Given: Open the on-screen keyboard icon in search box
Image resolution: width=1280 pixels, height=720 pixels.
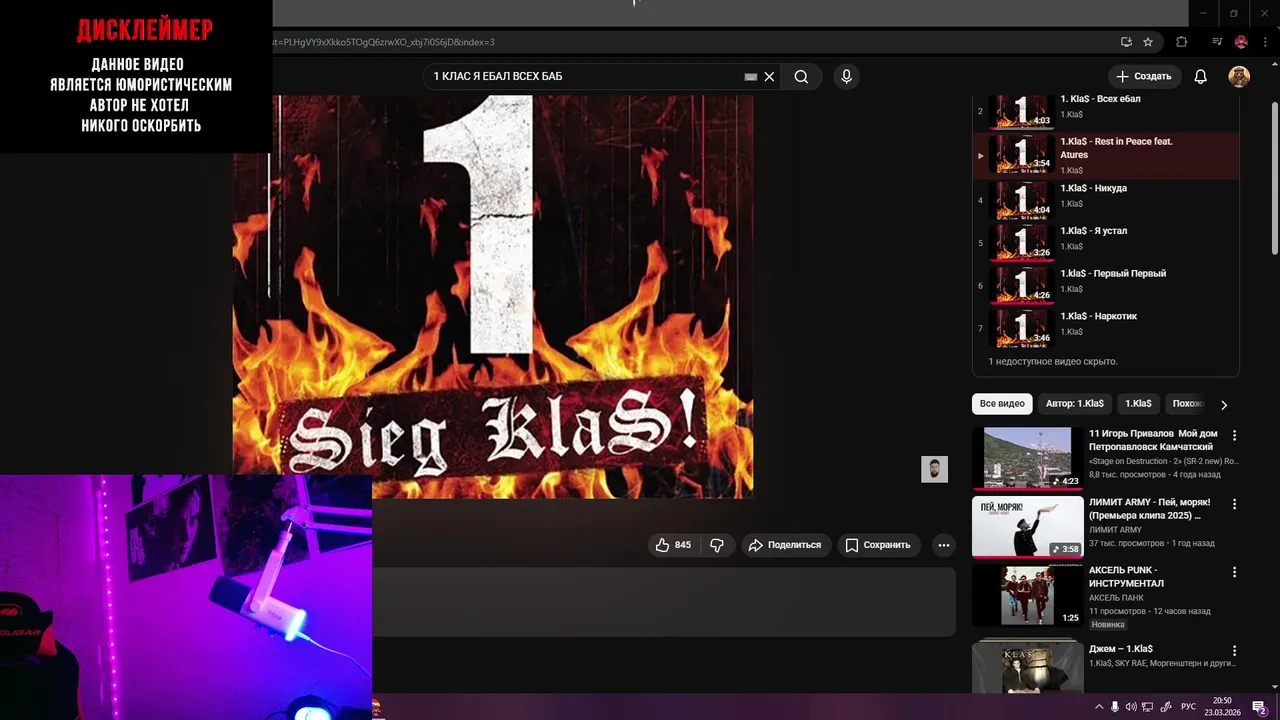Looking at the screenshot, I should click(751, 77).
